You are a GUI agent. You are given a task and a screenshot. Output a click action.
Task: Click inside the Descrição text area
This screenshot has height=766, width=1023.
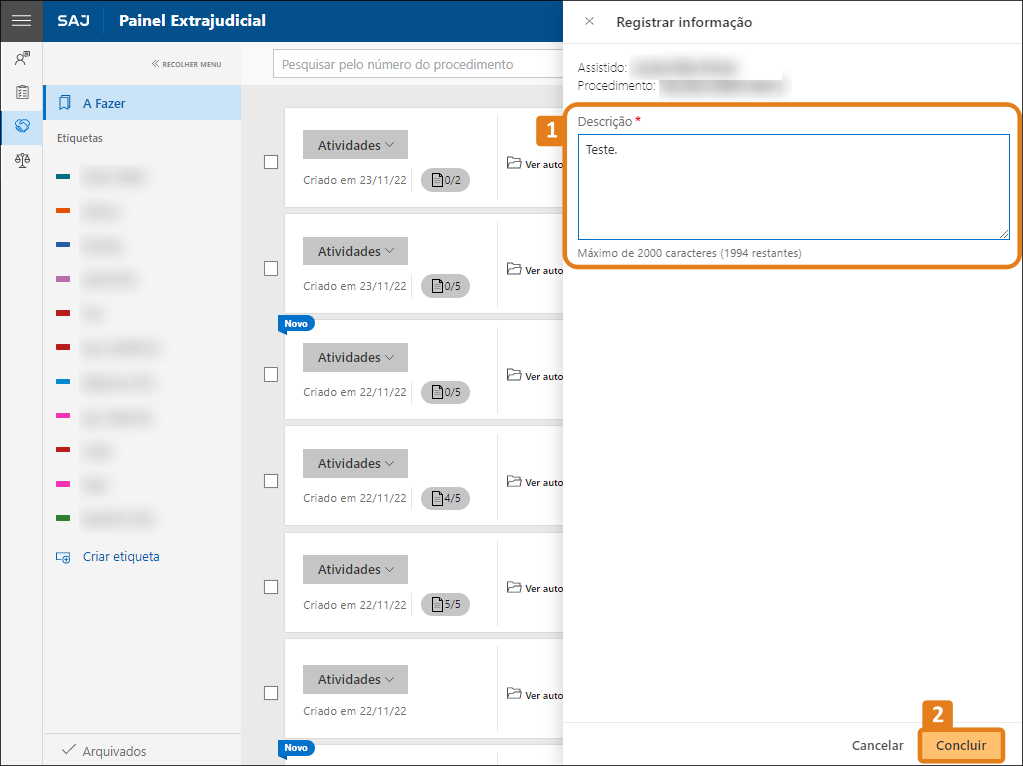pyautogui.click(x=793, y=187)
